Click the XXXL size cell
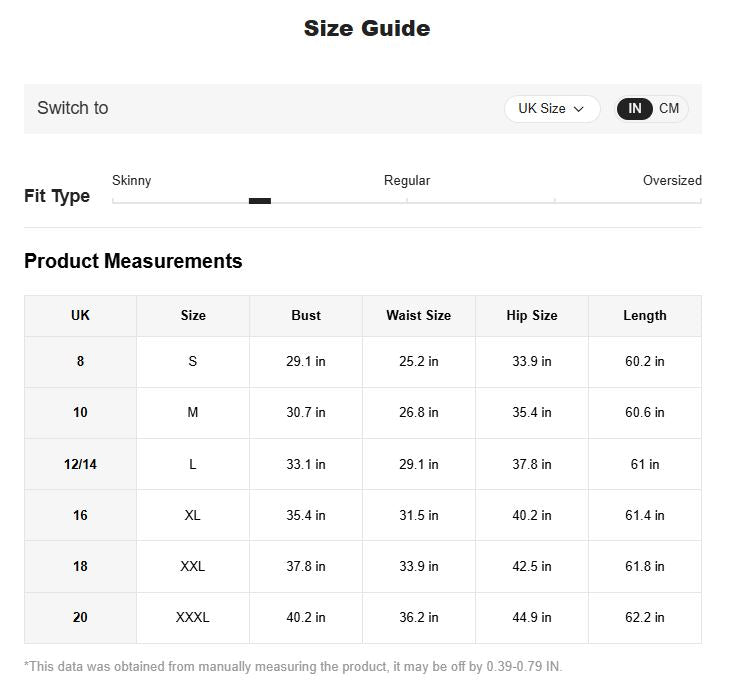Screen dimensions: 729x688 [x=193, y=617]
